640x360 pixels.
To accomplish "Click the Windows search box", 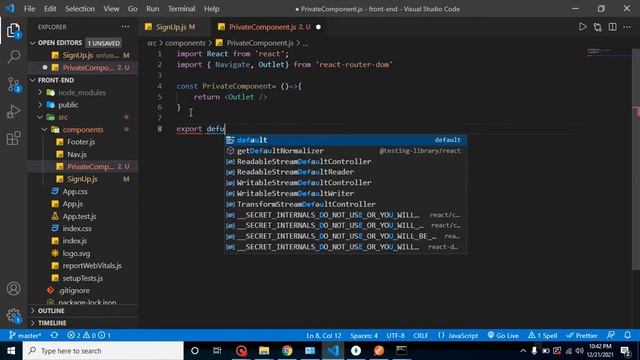I will tap(103, 351).
